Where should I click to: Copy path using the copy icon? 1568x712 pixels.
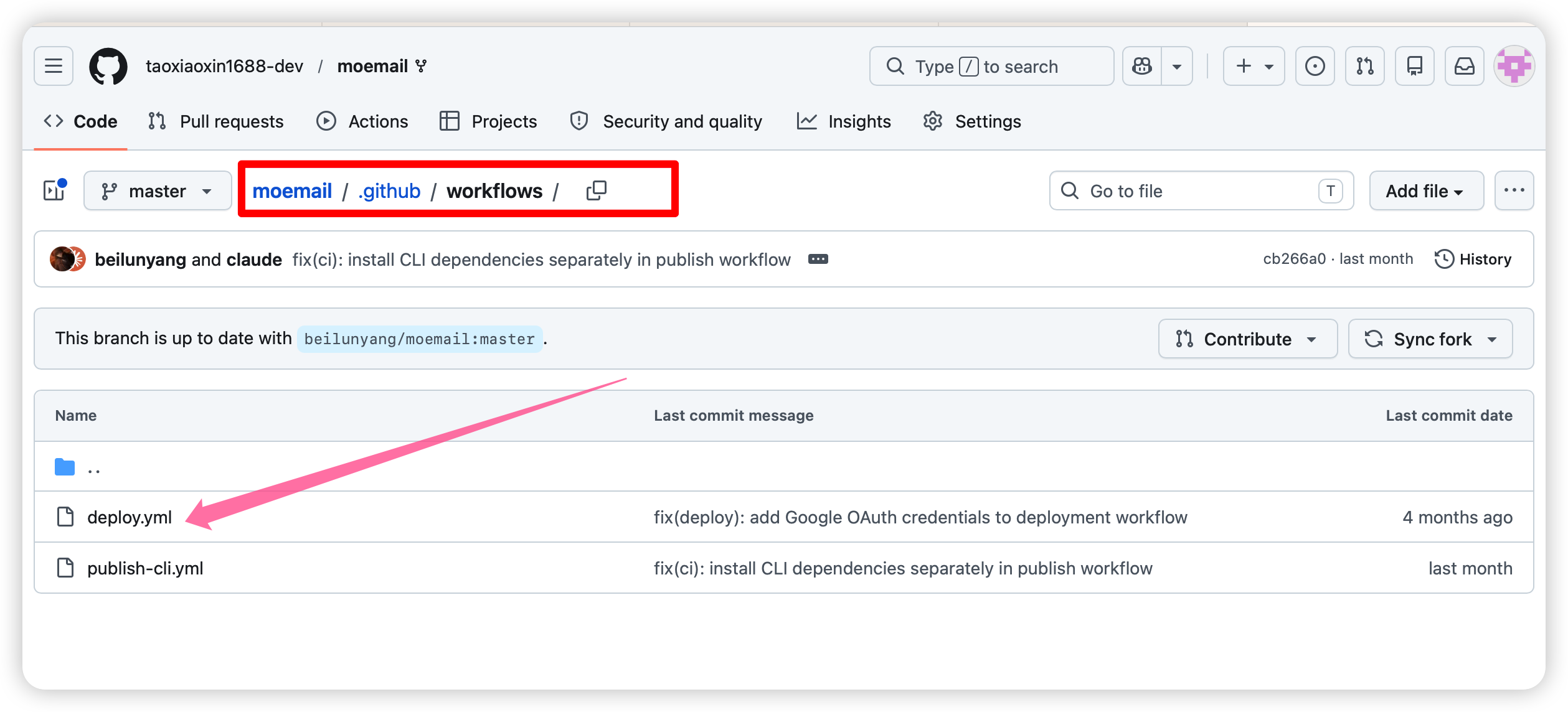(x=596, y=190)
